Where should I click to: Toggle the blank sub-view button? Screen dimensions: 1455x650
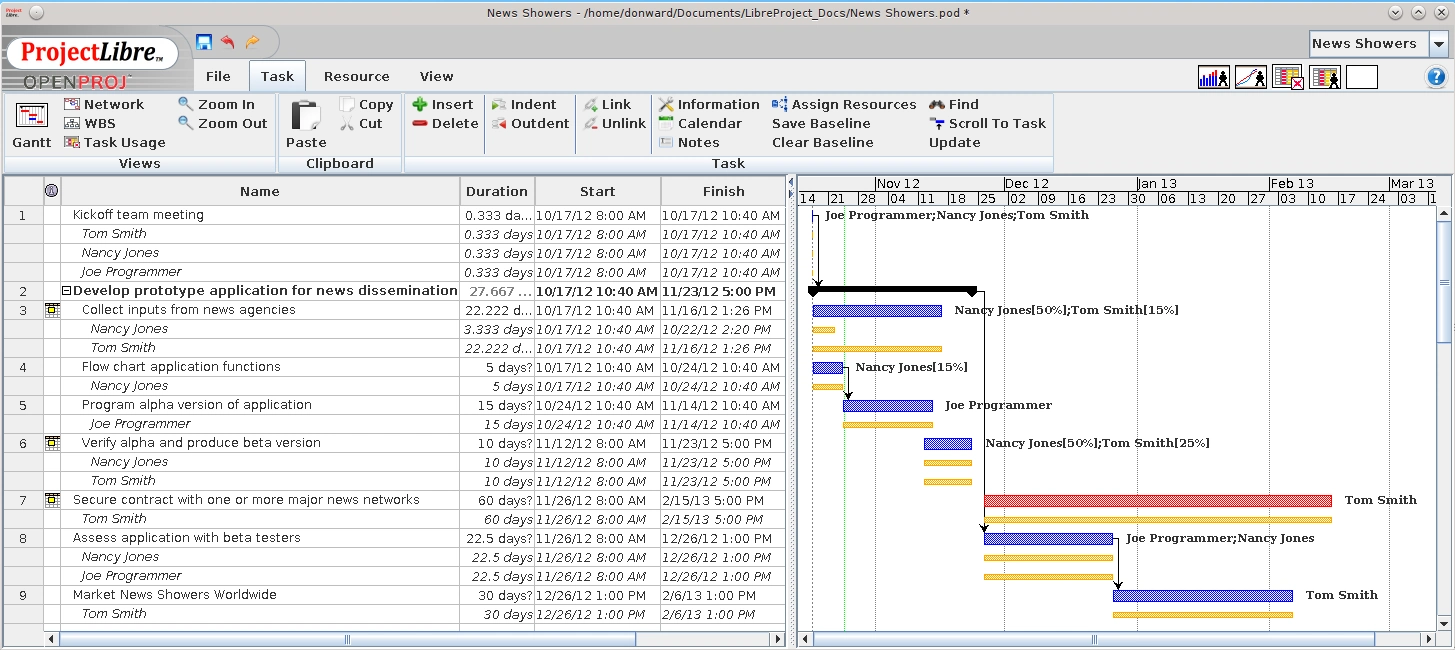pyautogui.click(x=1362, y=77)
